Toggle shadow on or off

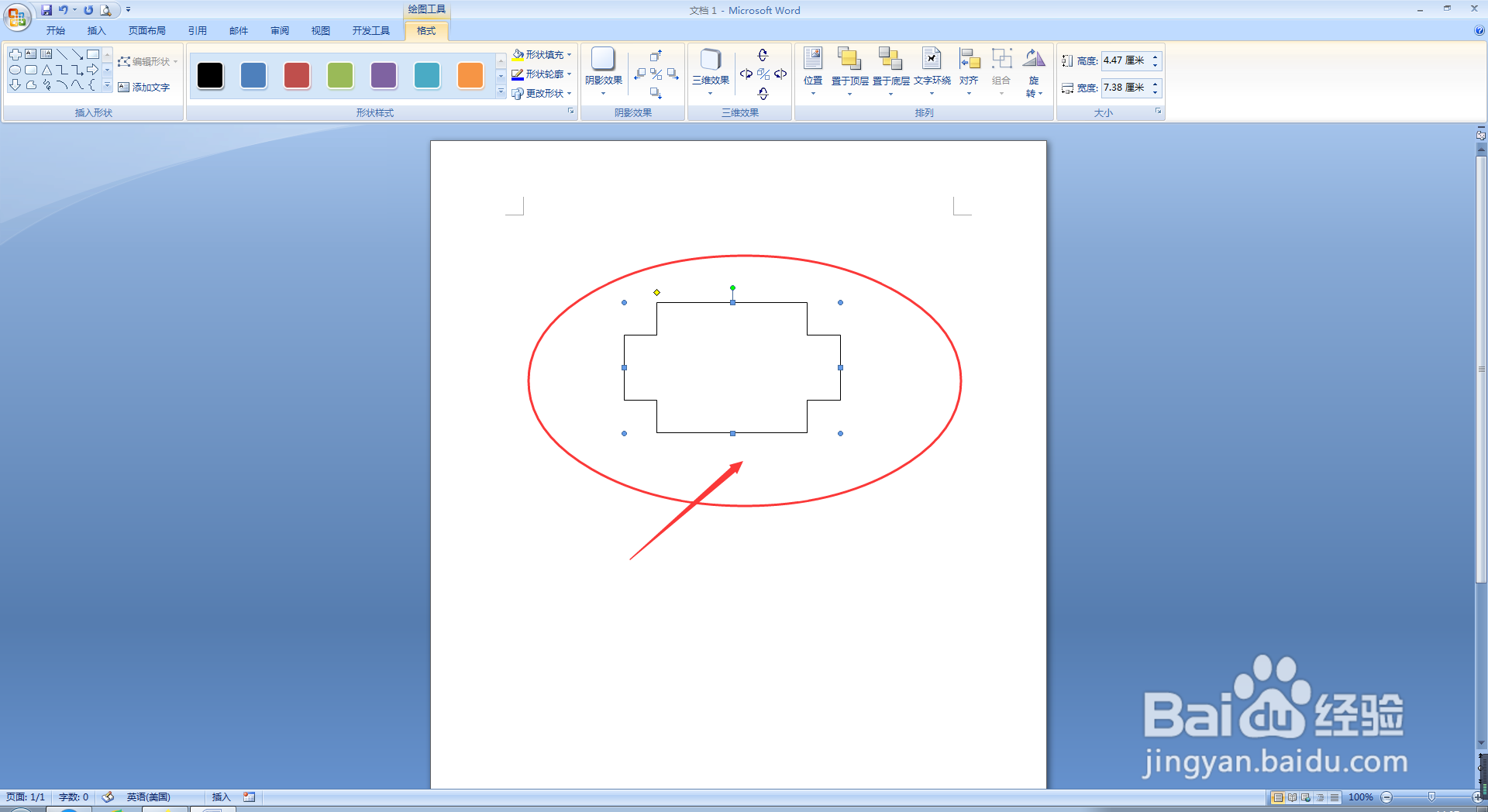click(x=656, y=74)
